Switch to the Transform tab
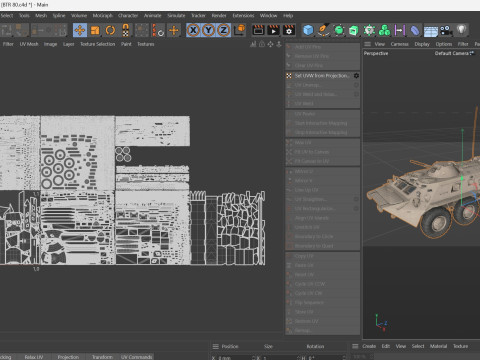 [x=102, y=357]
